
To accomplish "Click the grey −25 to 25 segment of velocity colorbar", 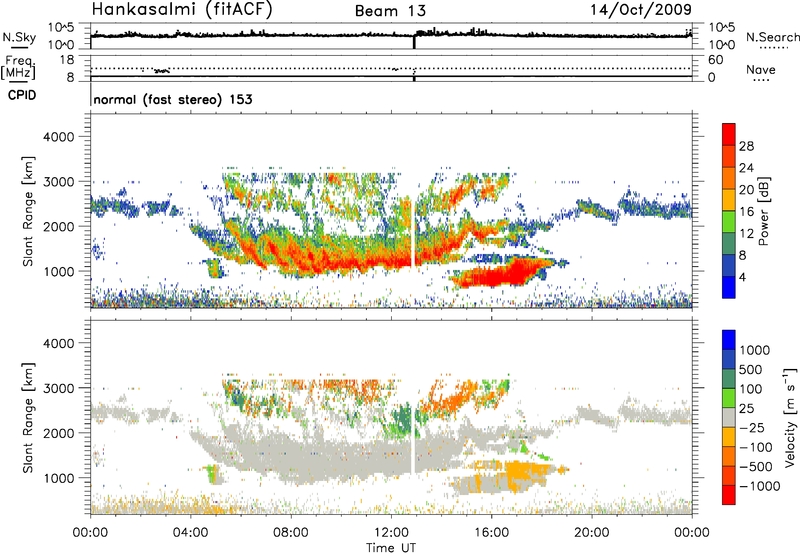I will click(729, 417).
